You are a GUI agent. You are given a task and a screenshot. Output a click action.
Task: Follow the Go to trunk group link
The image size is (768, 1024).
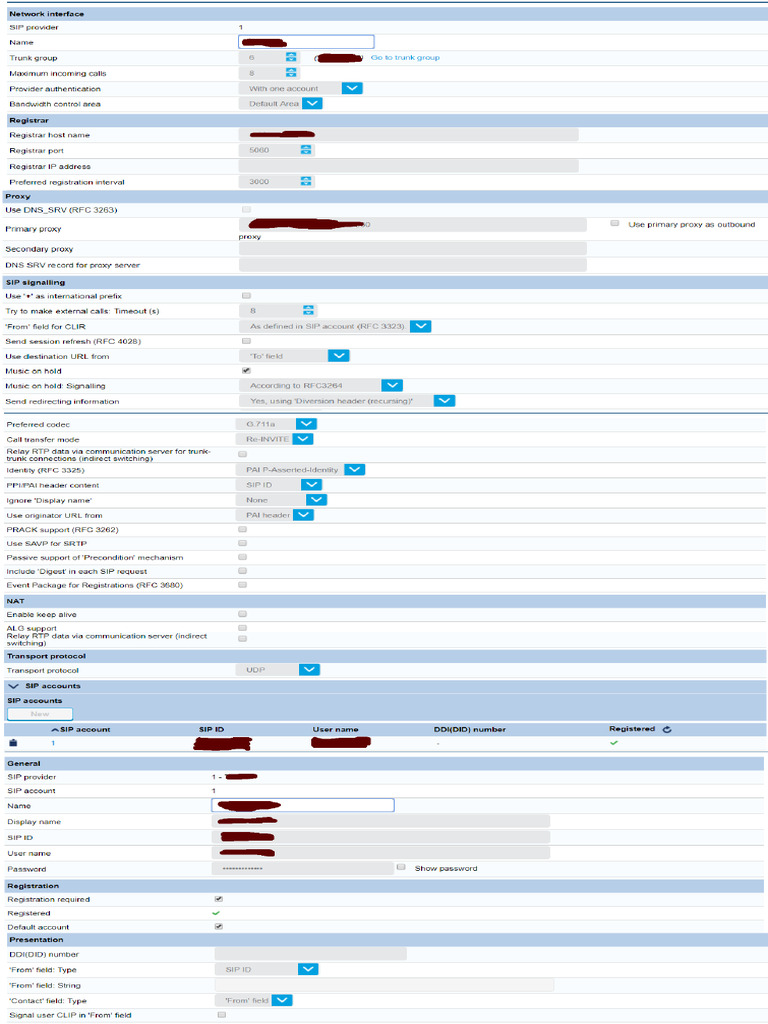tap(405, 57)
